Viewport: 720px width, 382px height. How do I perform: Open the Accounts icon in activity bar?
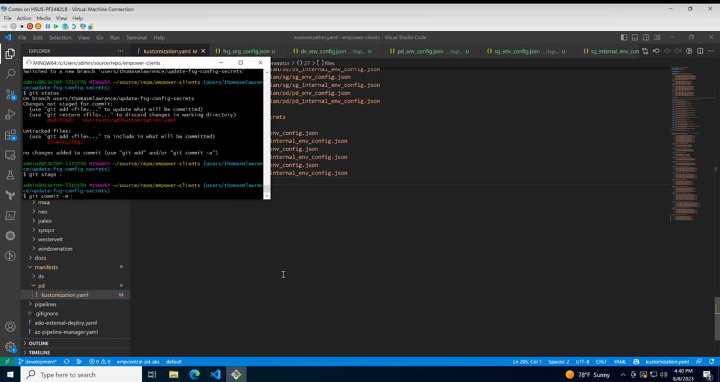(x=10, y=326)
